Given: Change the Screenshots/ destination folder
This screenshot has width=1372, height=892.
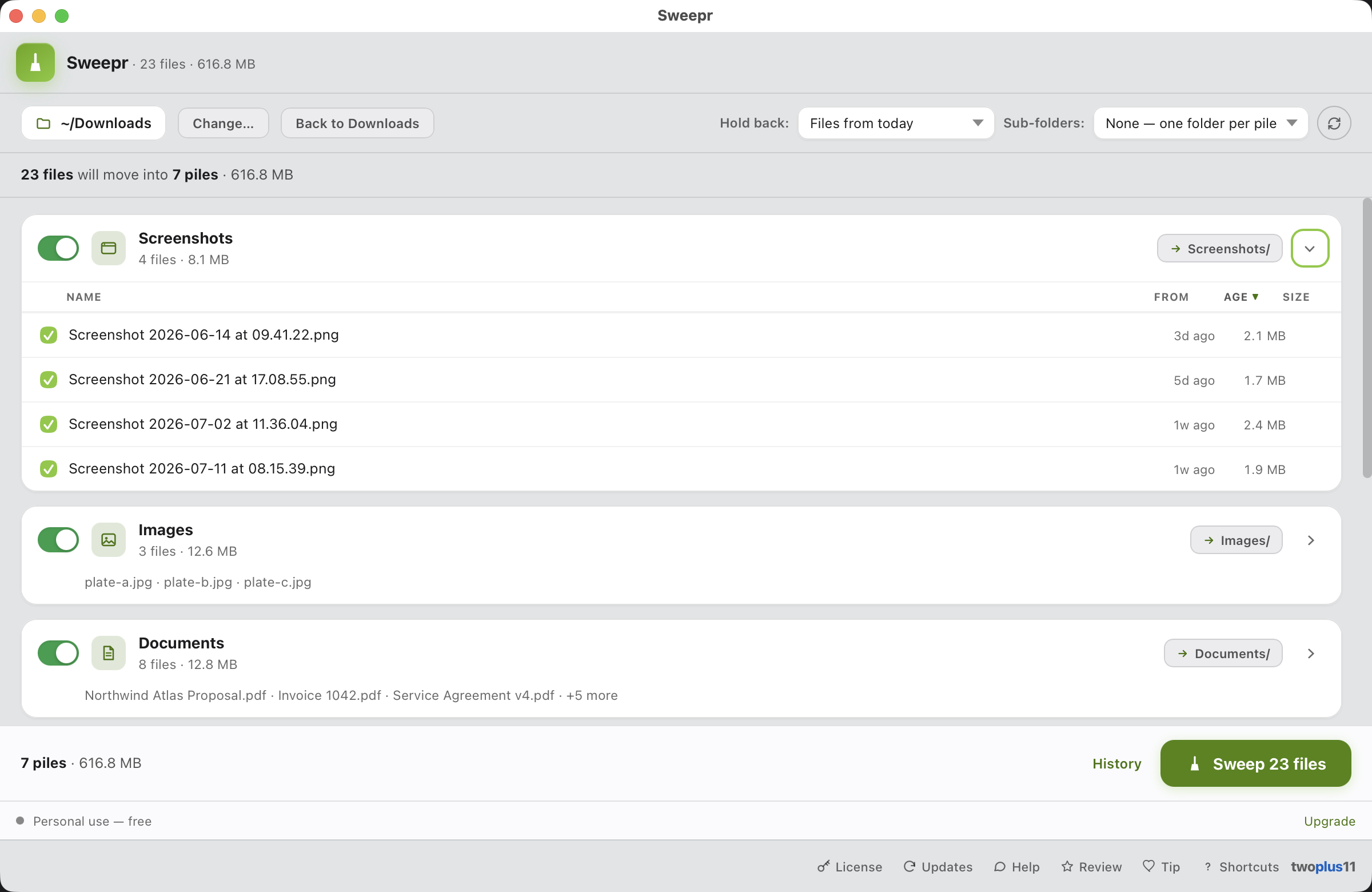Looking at the screenshot, I should point(1219,249).
